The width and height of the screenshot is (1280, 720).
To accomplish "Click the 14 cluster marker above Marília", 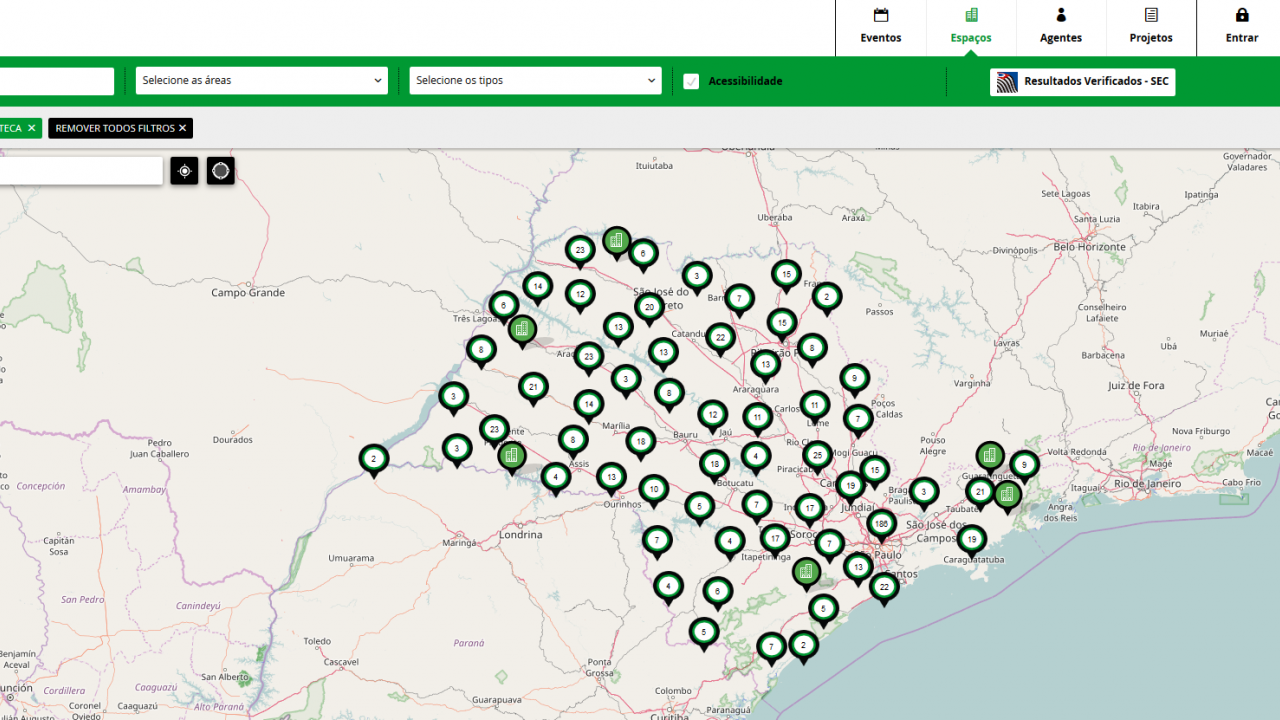I will 589,407.
